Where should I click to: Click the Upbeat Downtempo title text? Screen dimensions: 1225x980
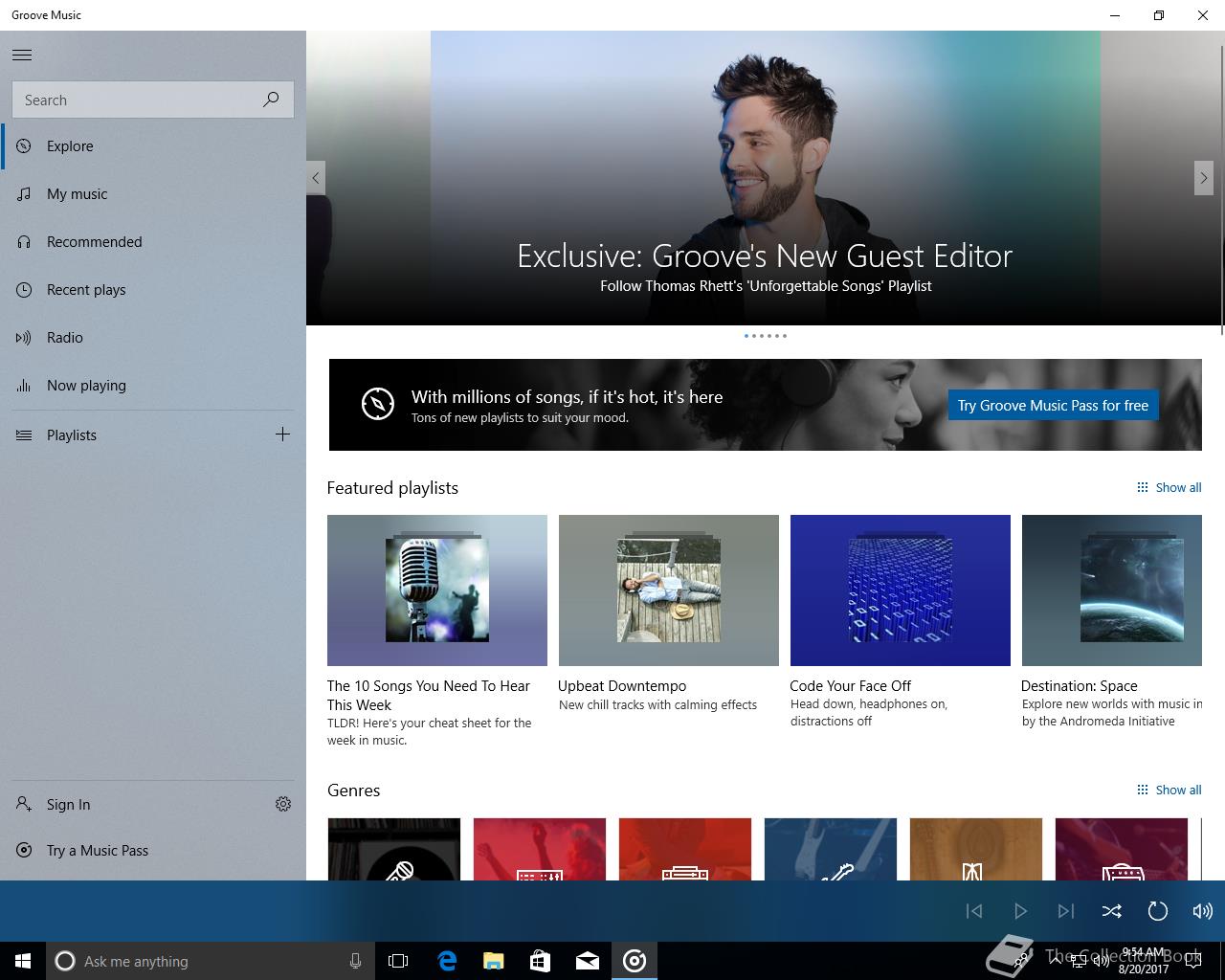[x=622, y=685]
